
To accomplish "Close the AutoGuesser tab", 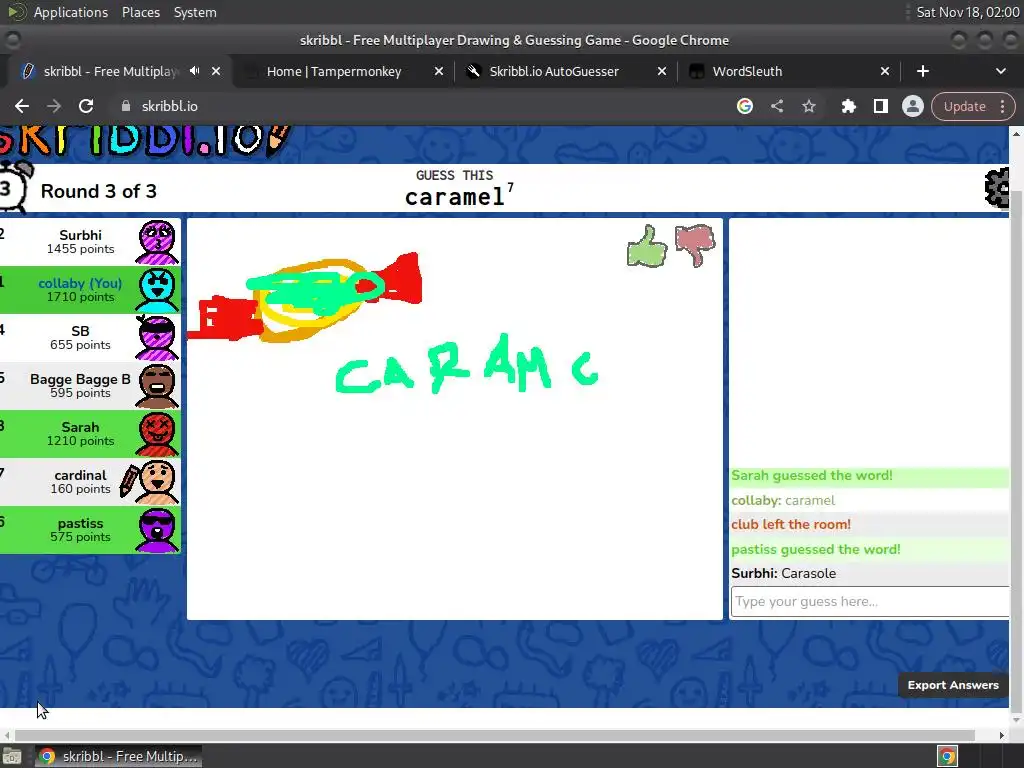I will point(662,71).
